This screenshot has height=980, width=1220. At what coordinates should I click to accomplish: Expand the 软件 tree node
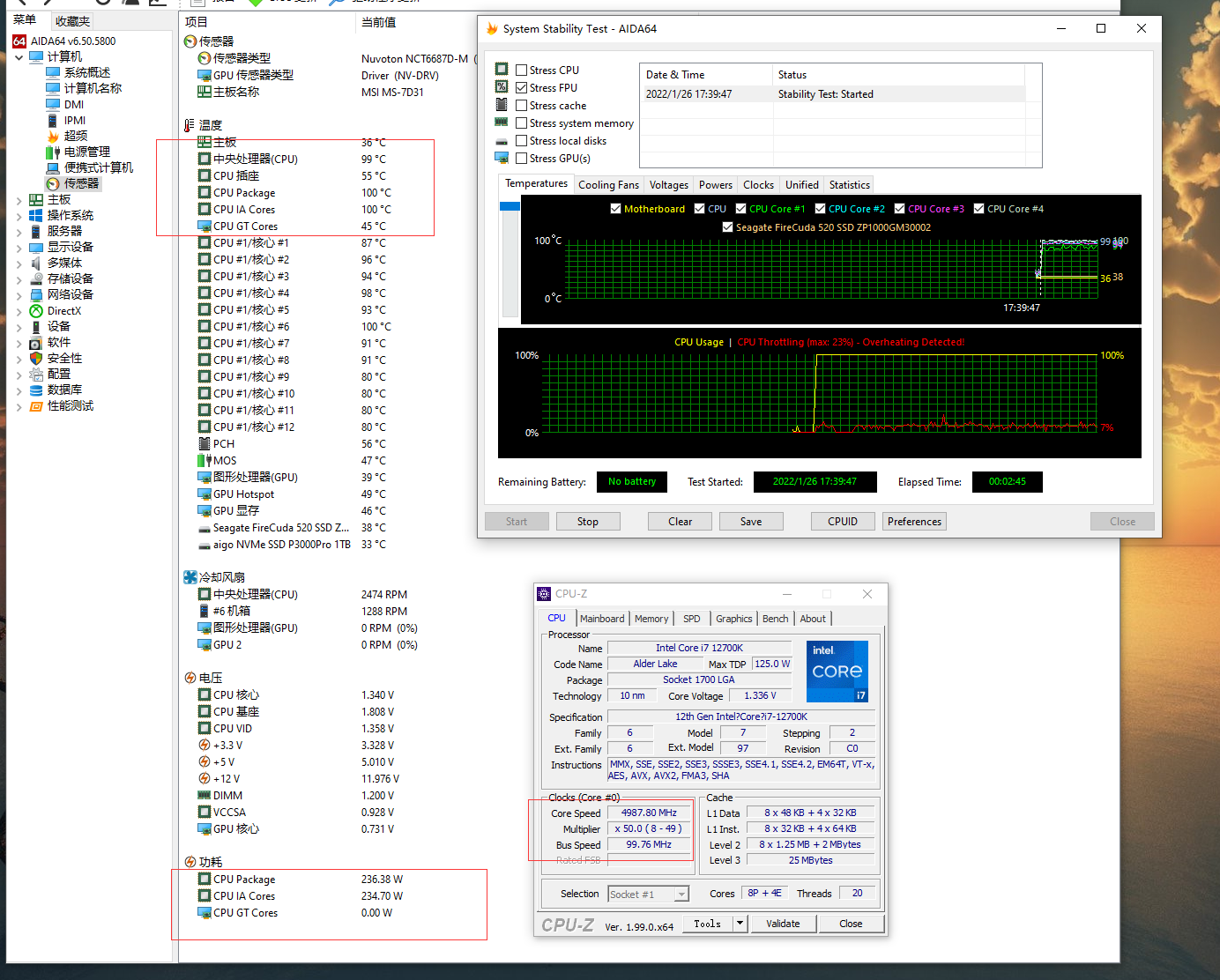(x=19, y=343)
